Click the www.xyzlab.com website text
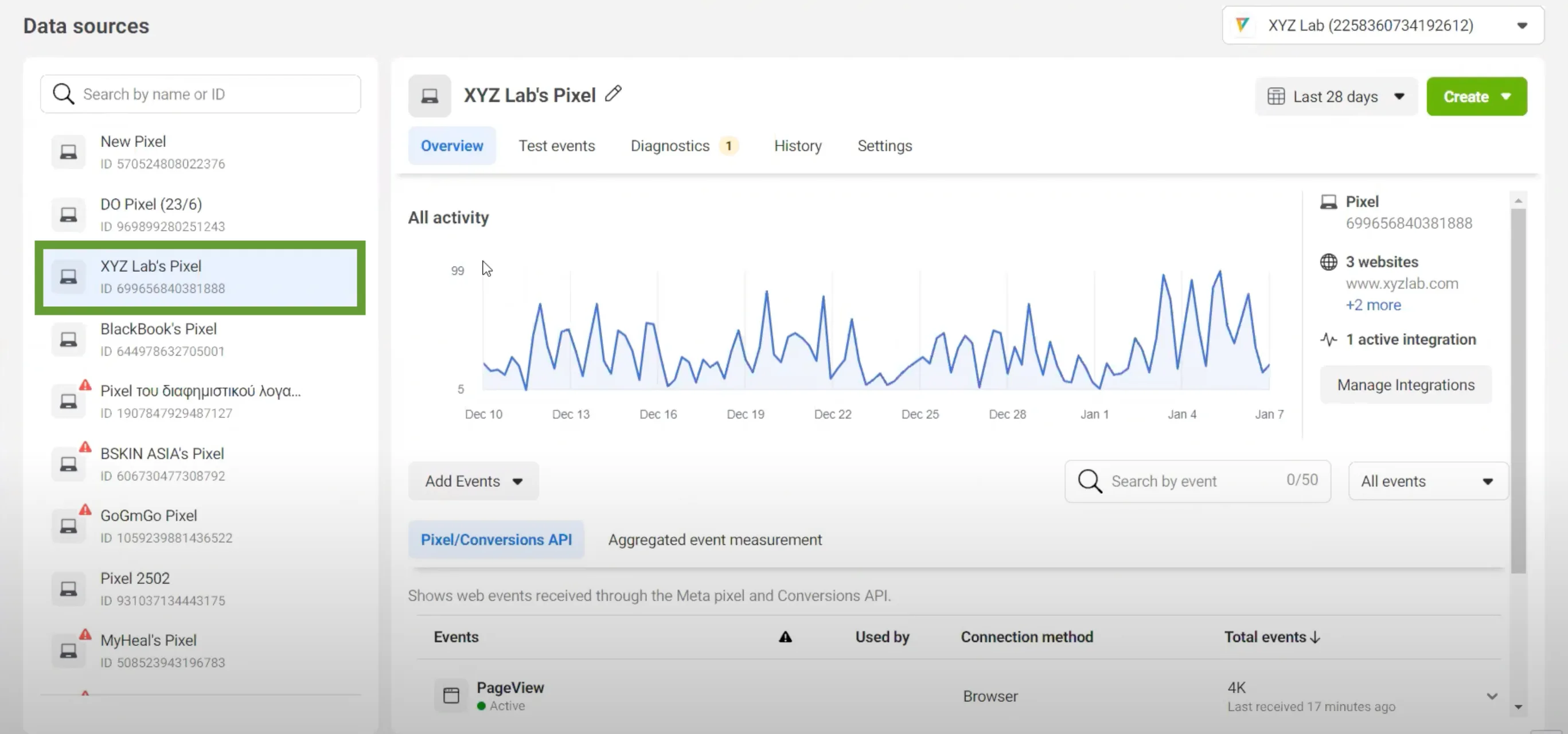 (1402, 283)
